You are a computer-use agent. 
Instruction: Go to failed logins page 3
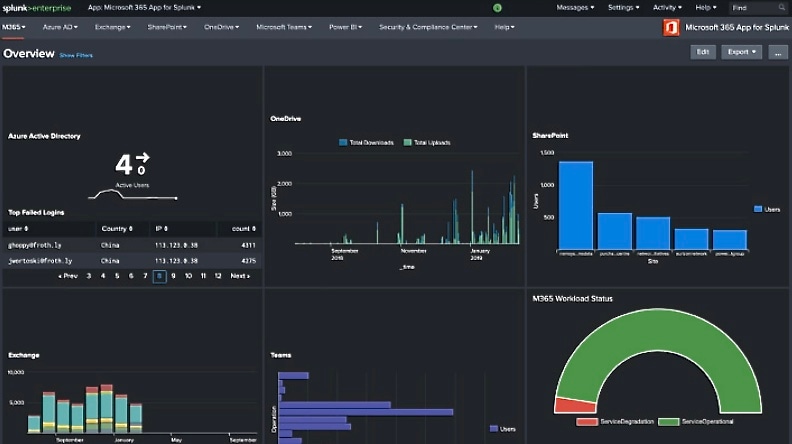pos(89,276)
